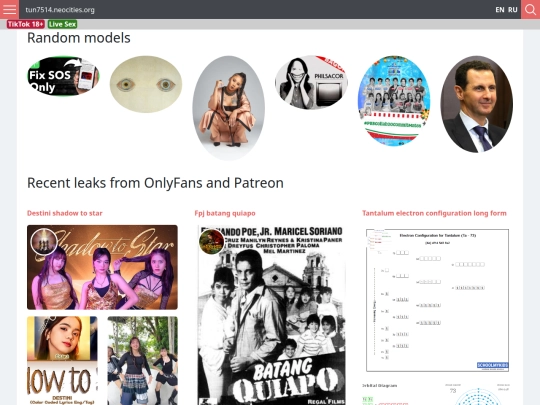The width and height of the screenshot is (540, 405).
Task: Click the Live Sex badge
Action: tap(62, 24)
